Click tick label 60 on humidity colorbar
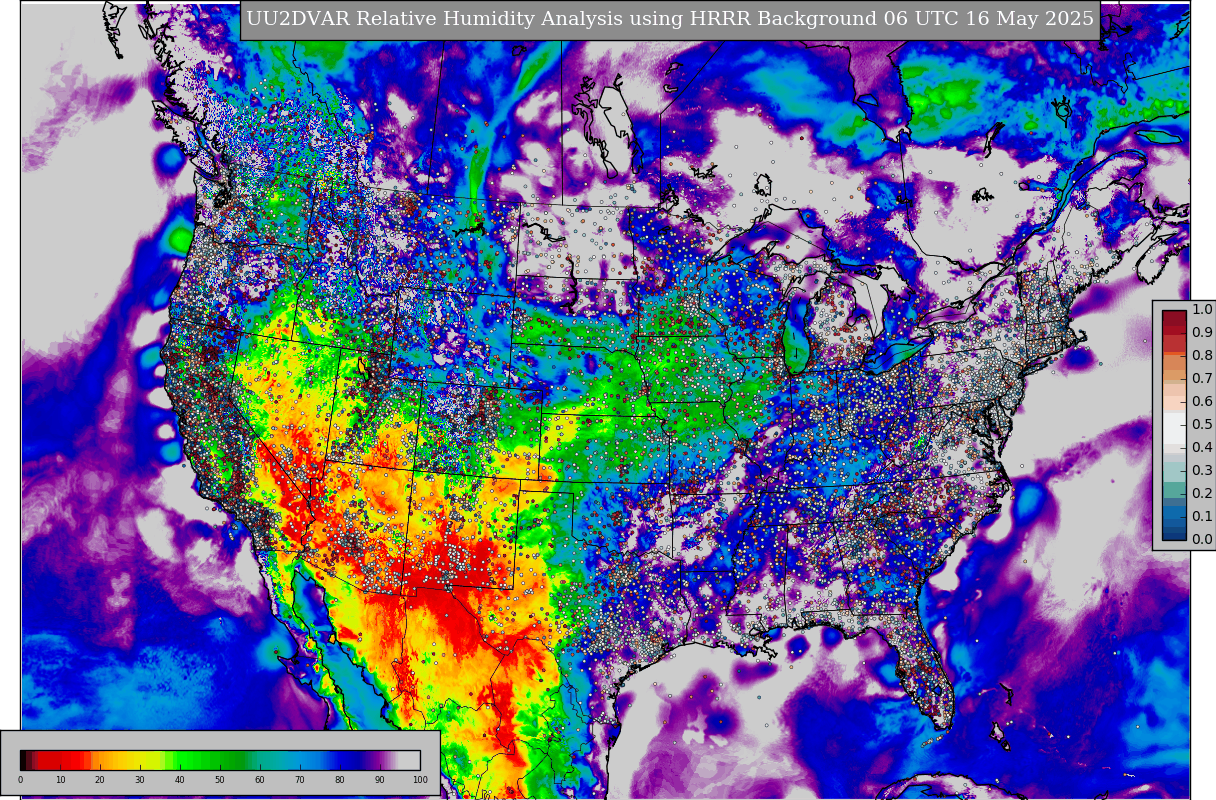The image size is (1216, 800). 260,780
